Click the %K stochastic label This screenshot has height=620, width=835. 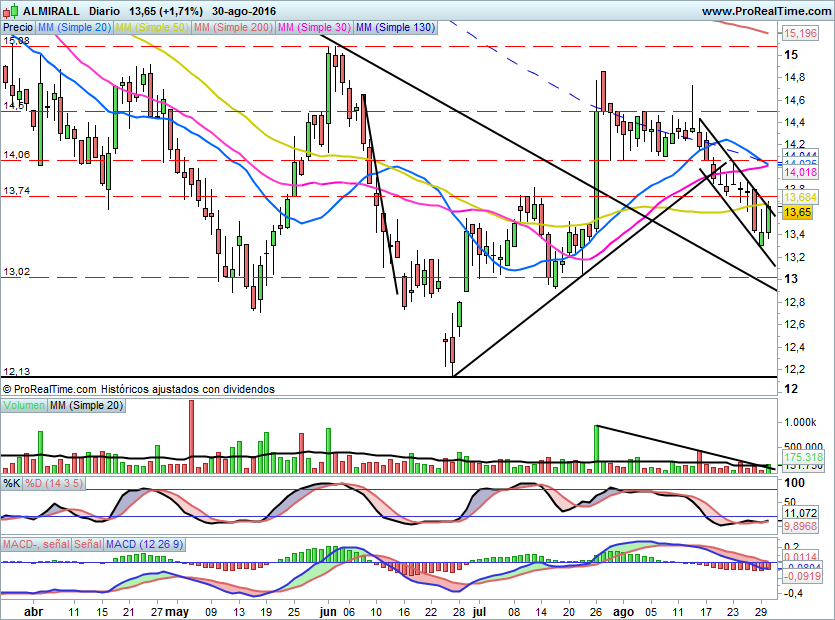tap(12, 483)
